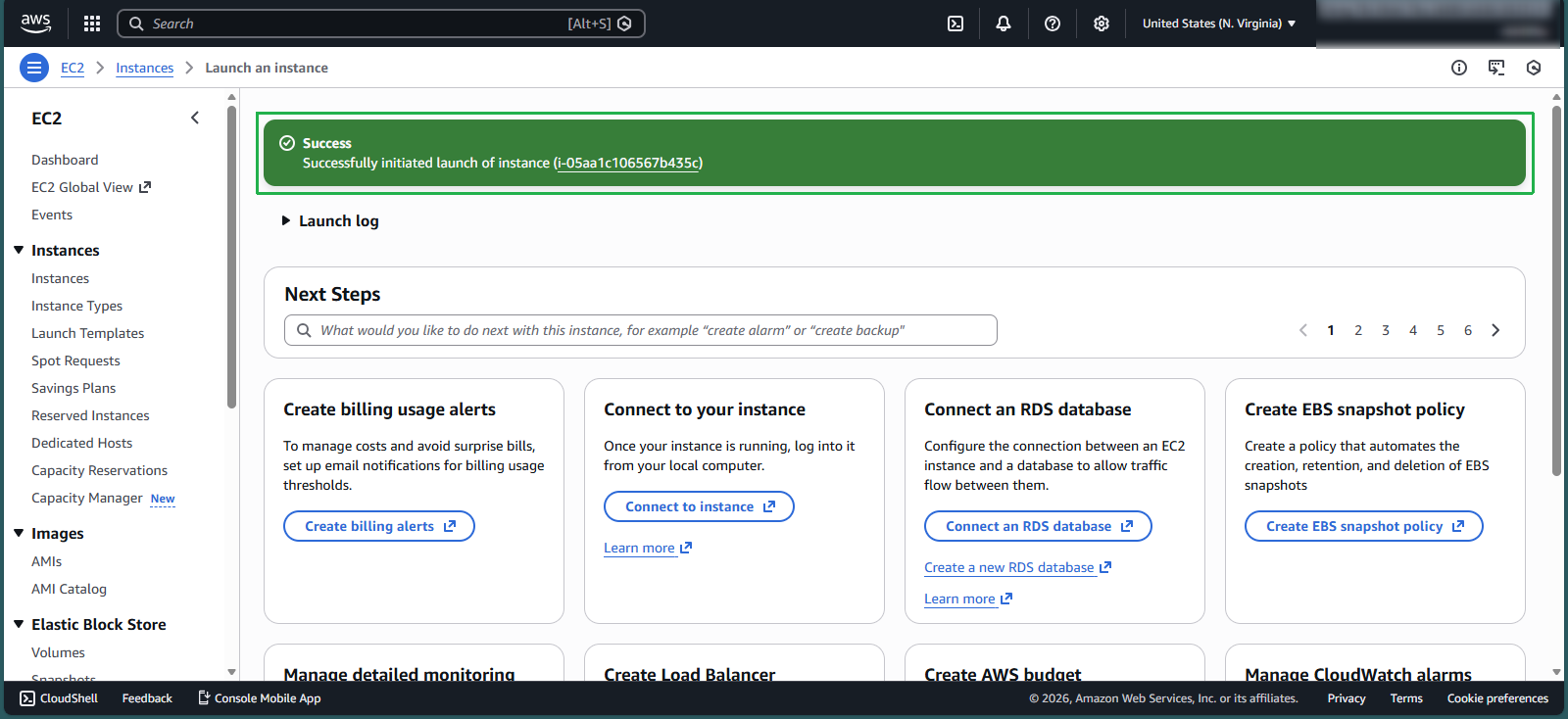Open the notifications bell icon
The height and width of the screenshot is (719, 1568).
tap(1004, 24)
